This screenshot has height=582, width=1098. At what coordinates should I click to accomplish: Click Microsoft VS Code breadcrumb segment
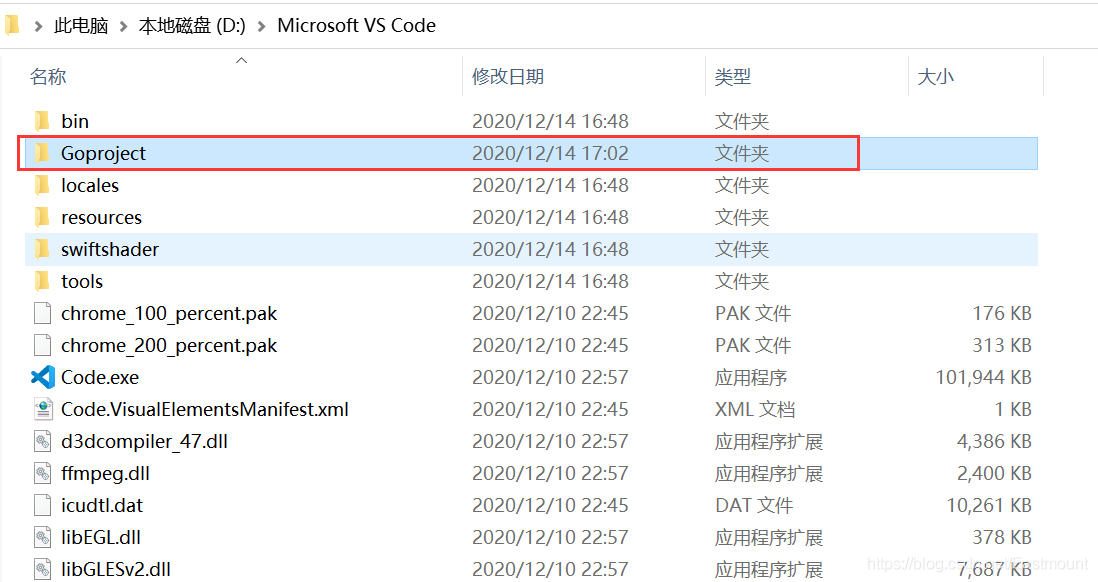pos(356,26)
